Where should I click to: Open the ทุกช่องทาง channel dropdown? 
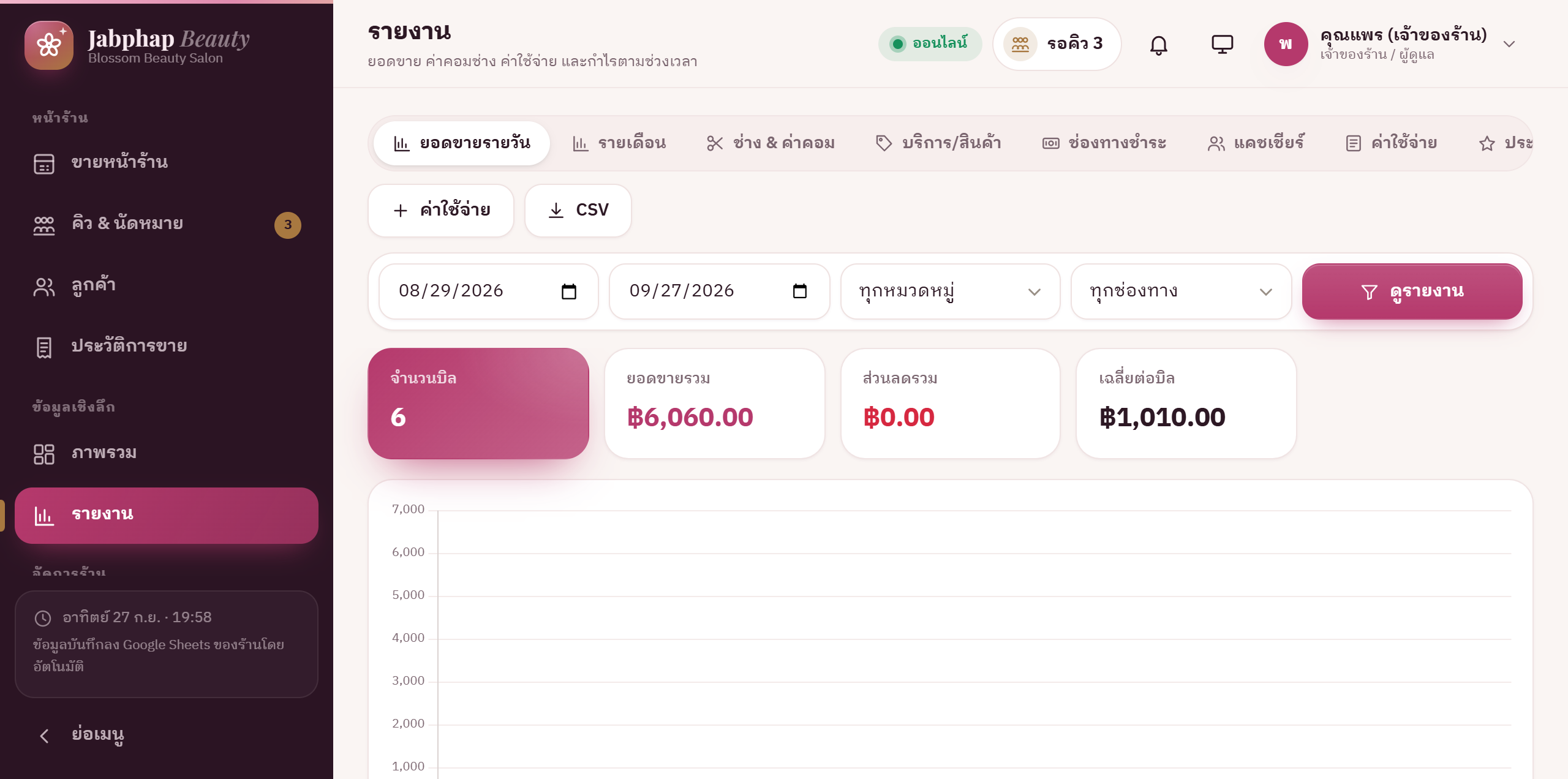(x=1181, y=292)
